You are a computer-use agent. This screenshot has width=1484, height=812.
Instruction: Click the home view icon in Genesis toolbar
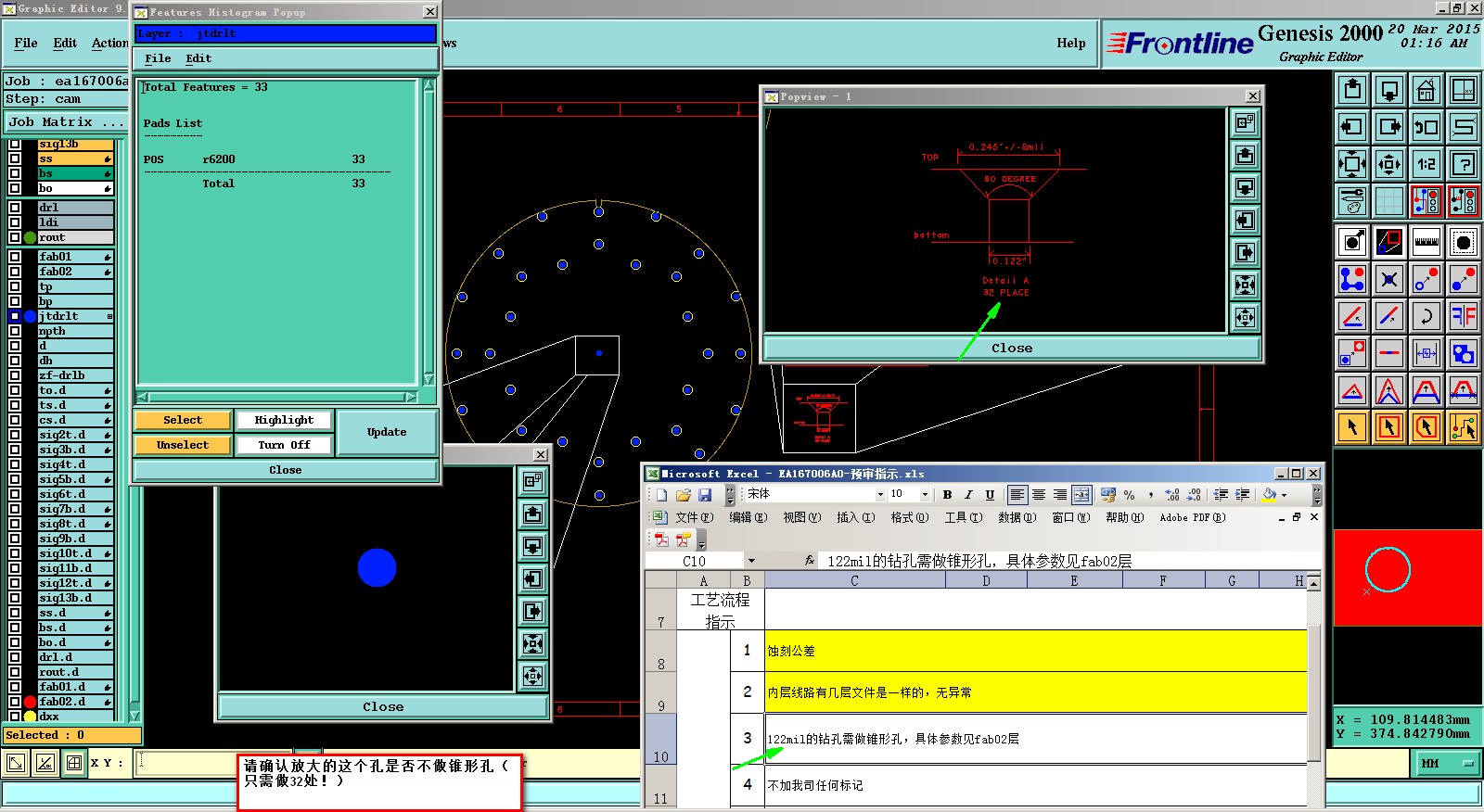1426,90
